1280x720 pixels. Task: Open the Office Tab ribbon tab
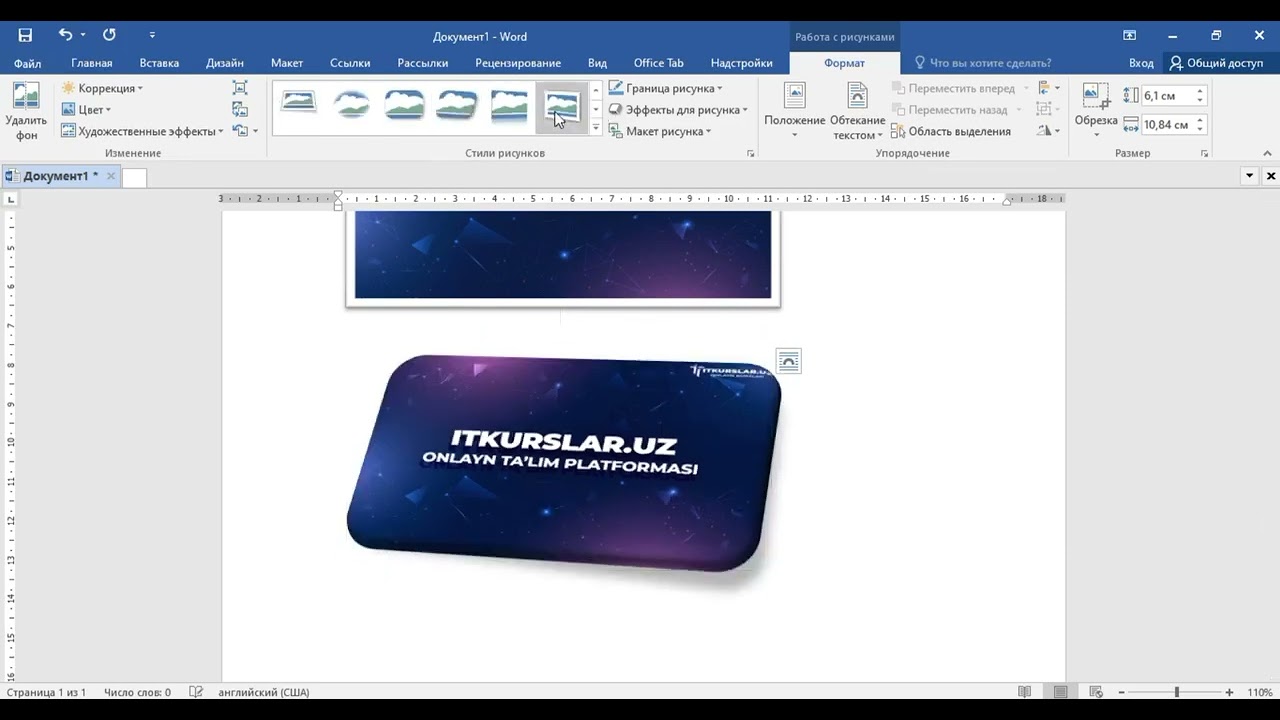click(x=659, y=63)
